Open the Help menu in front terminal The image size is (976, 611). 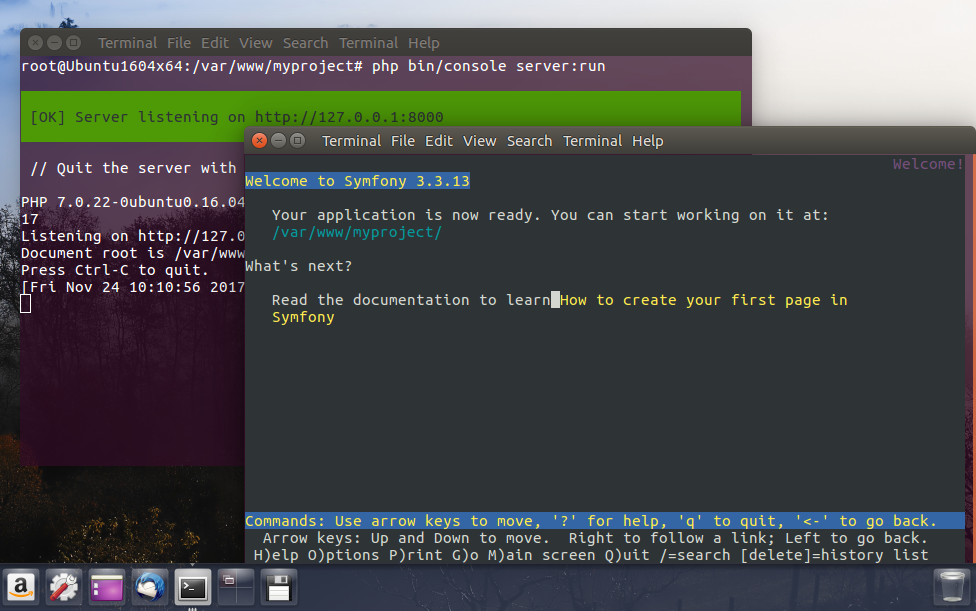[647, 141]
